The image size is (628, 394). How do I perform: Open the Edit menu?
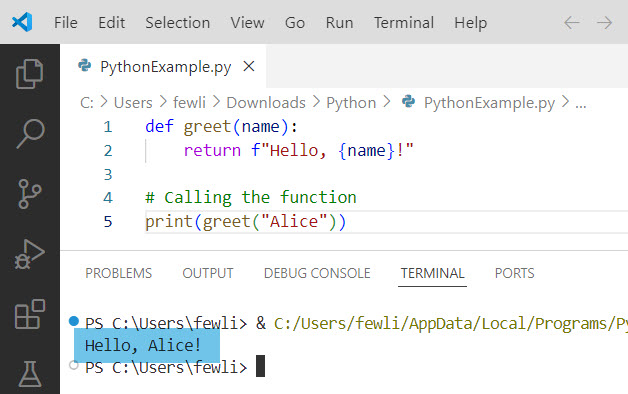click(x=112, y=23)
